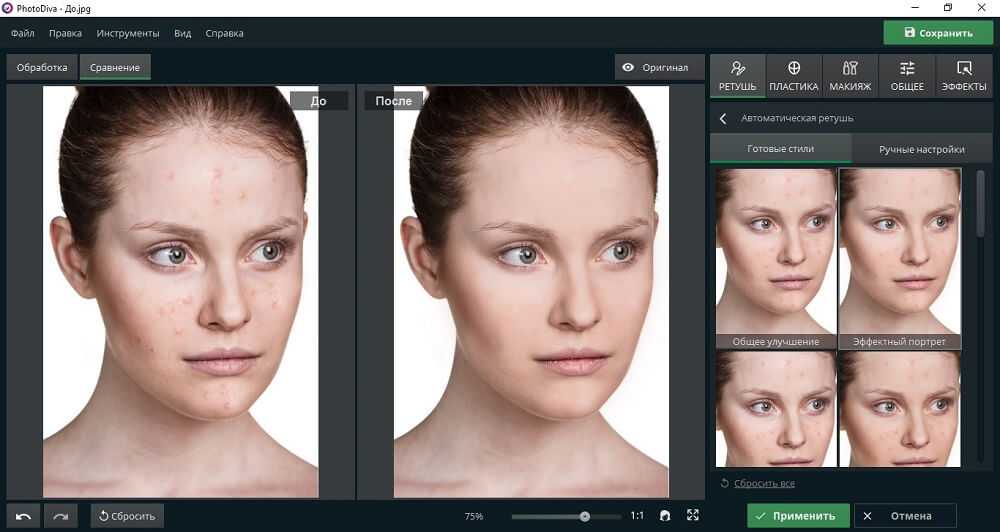Click the redo arrow button
1000x532 pixels.
61,516
